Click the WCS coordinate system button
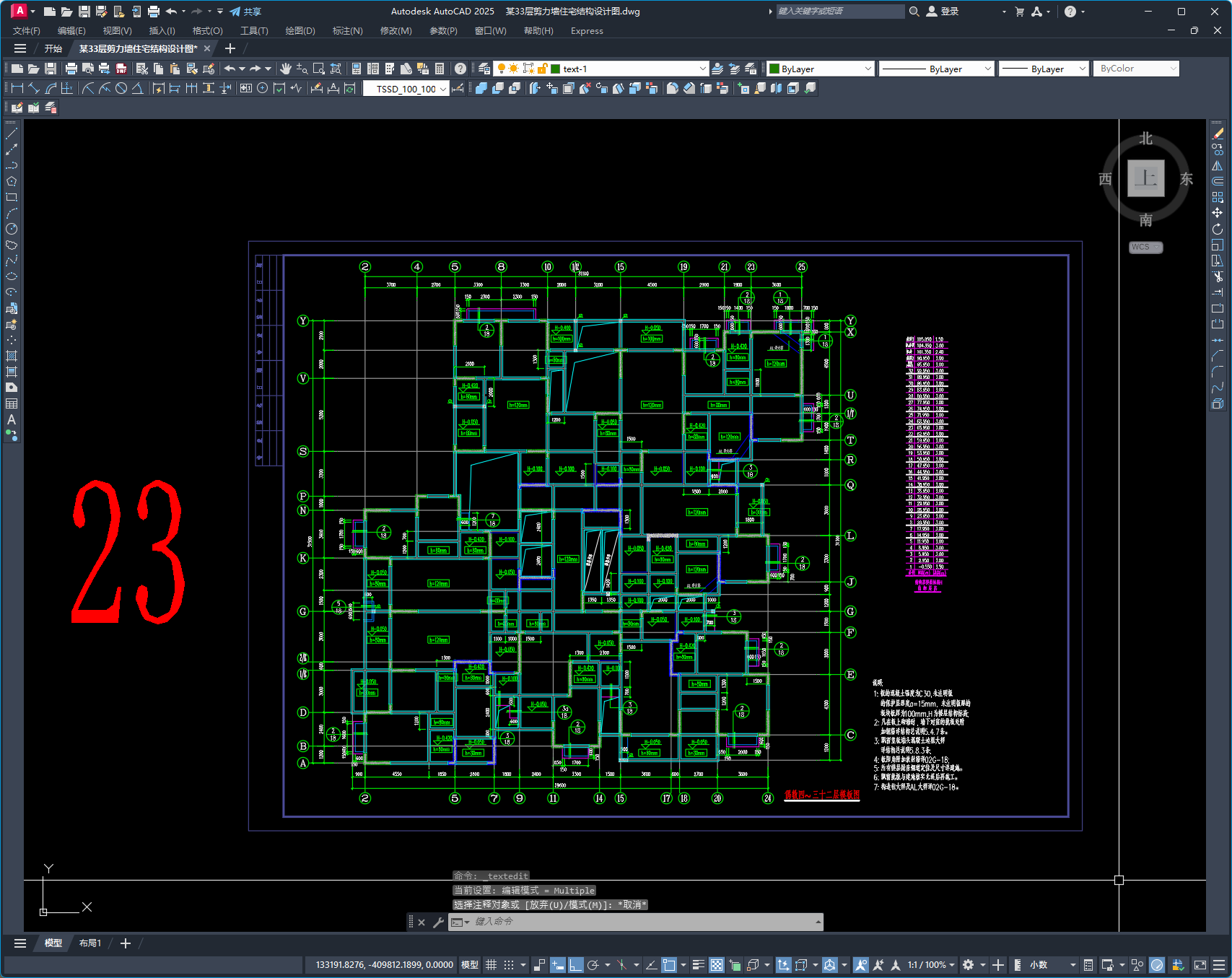 (x=1145, y=247)
